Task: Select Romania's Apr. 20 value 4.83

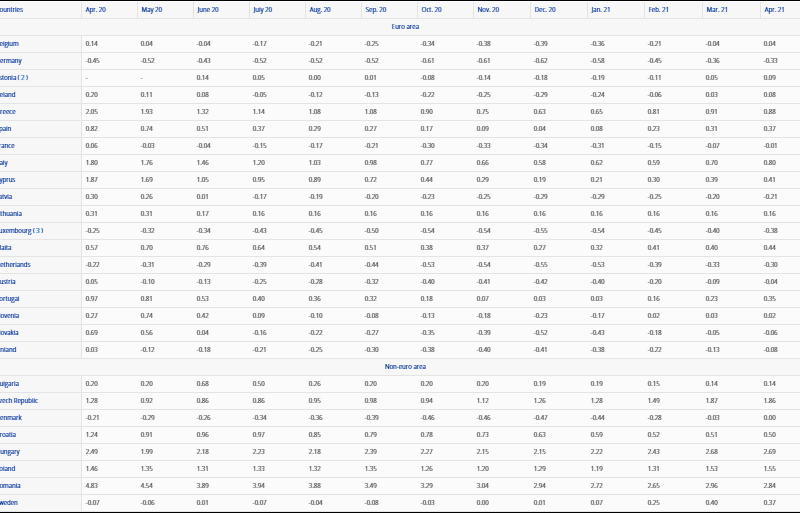Action: click(92, 485)
